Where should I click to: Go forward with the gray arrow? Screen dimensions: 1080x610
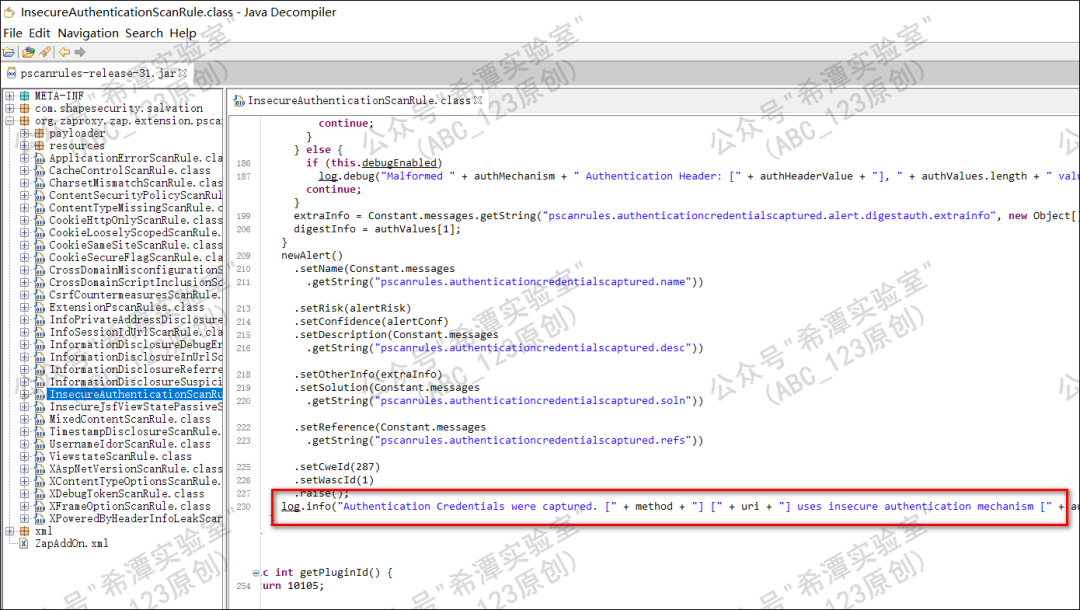tap(80, 52)
